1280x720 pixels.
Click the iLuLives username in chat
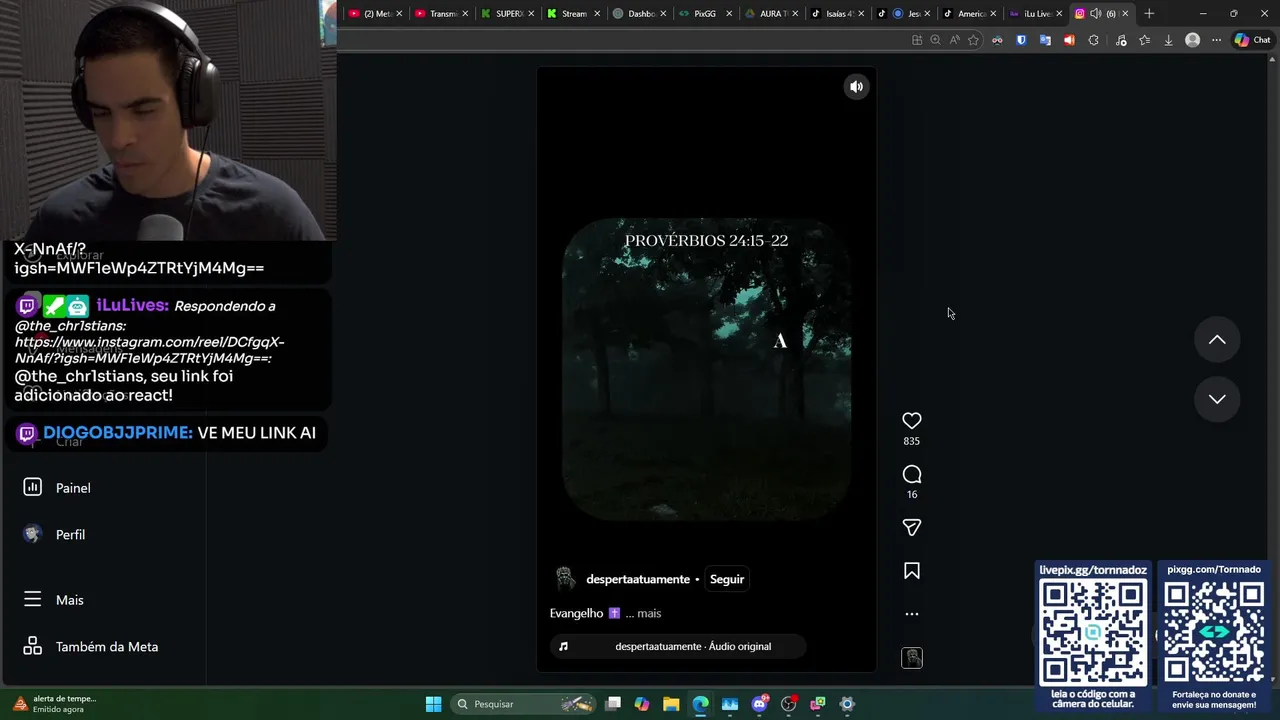[x=132, y=305]
